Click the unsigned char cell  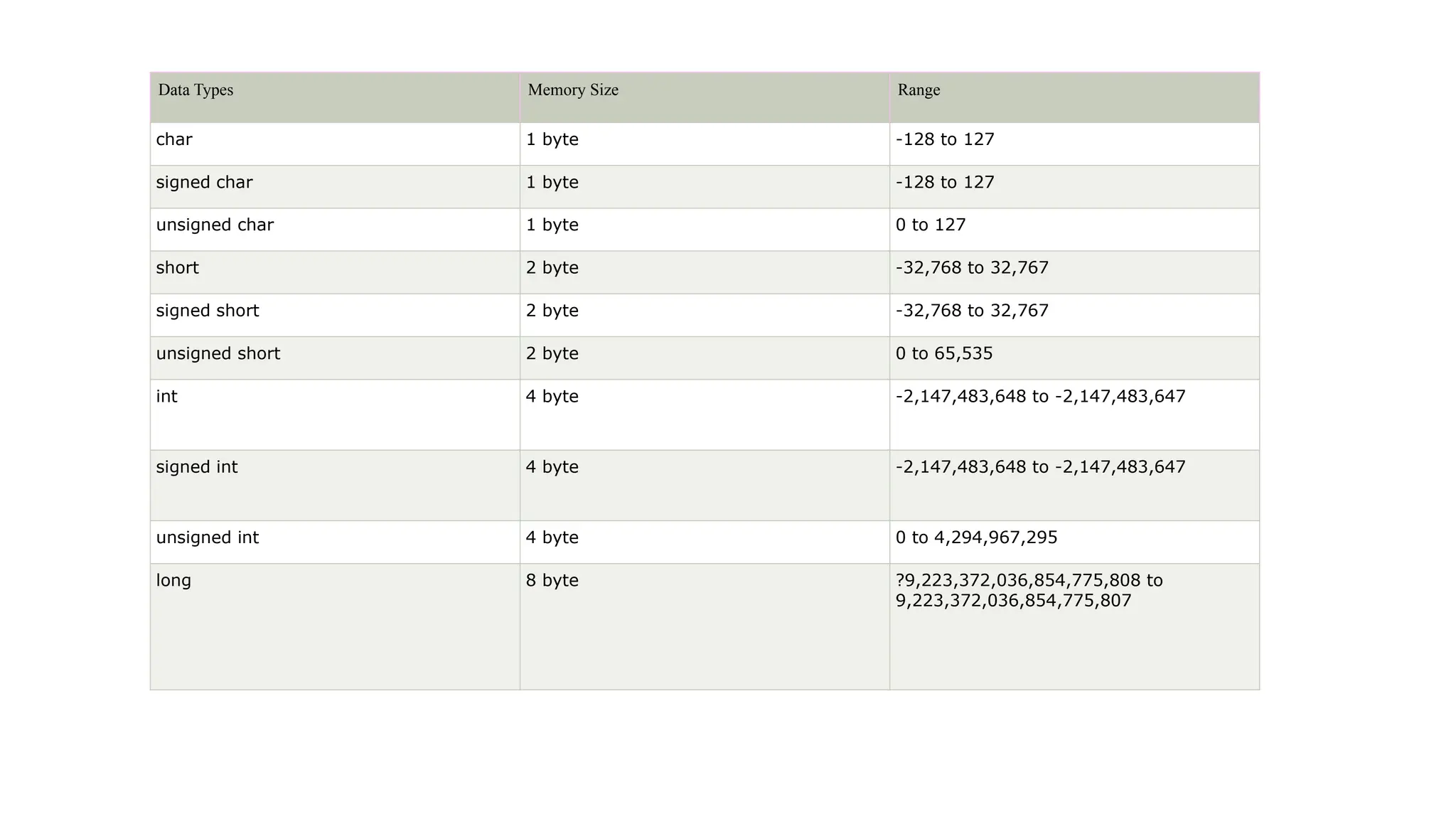[x=215, y=225]
